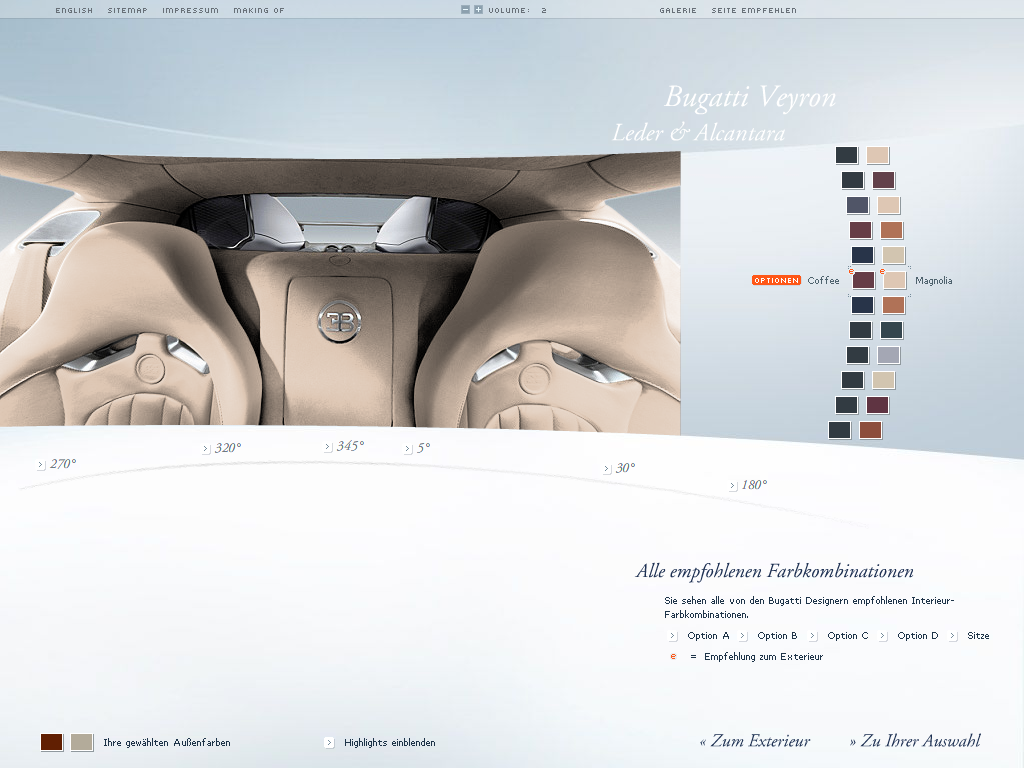
Task: Pick the Coffee leather color swatch
Action: tap(863, 281)
